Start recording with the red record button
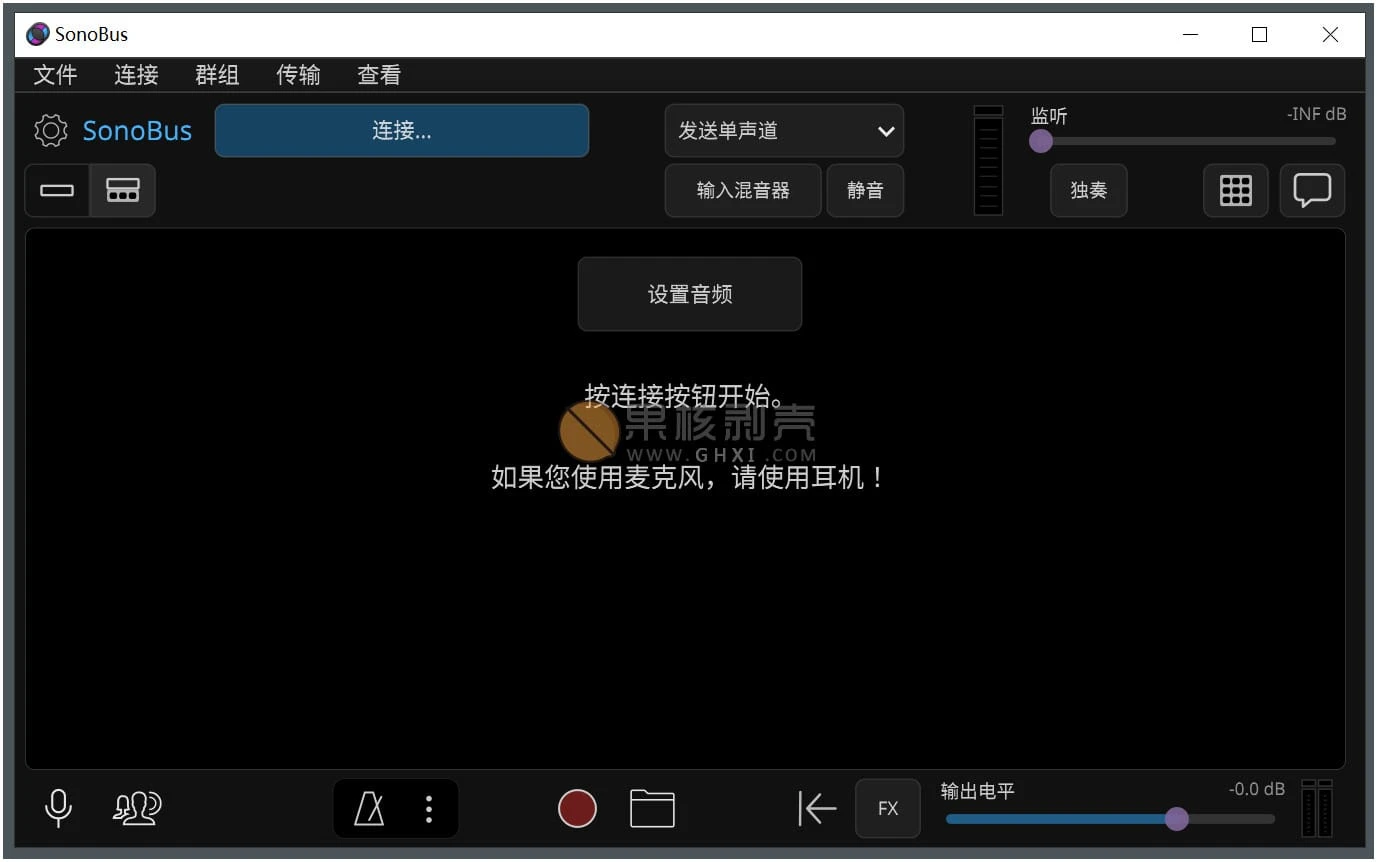The image size is (1377, 862). (577, 808)
